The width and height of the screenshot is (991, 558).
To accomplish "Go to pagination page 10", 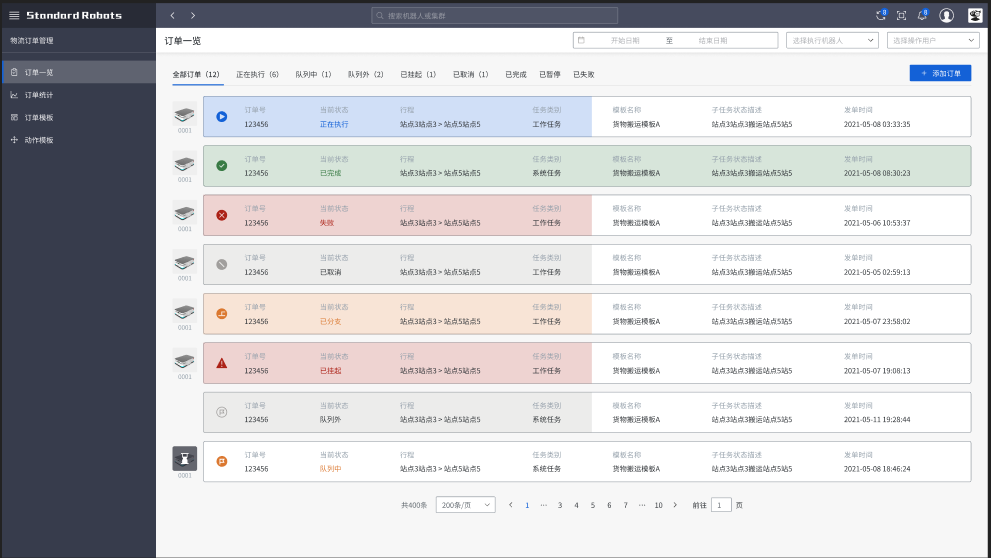I will coord(659,505).
